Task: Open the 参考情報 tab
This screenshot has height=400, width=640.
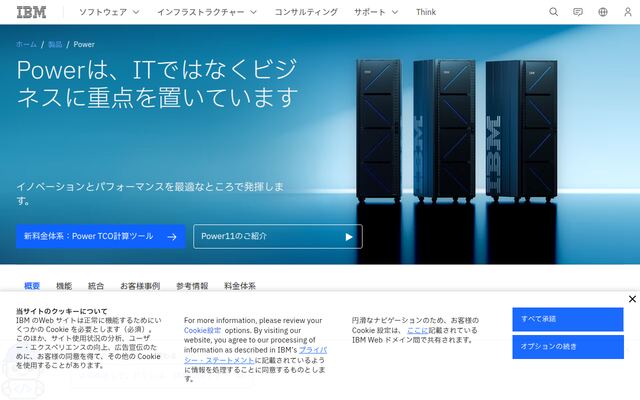Action: tap(192, 286)
